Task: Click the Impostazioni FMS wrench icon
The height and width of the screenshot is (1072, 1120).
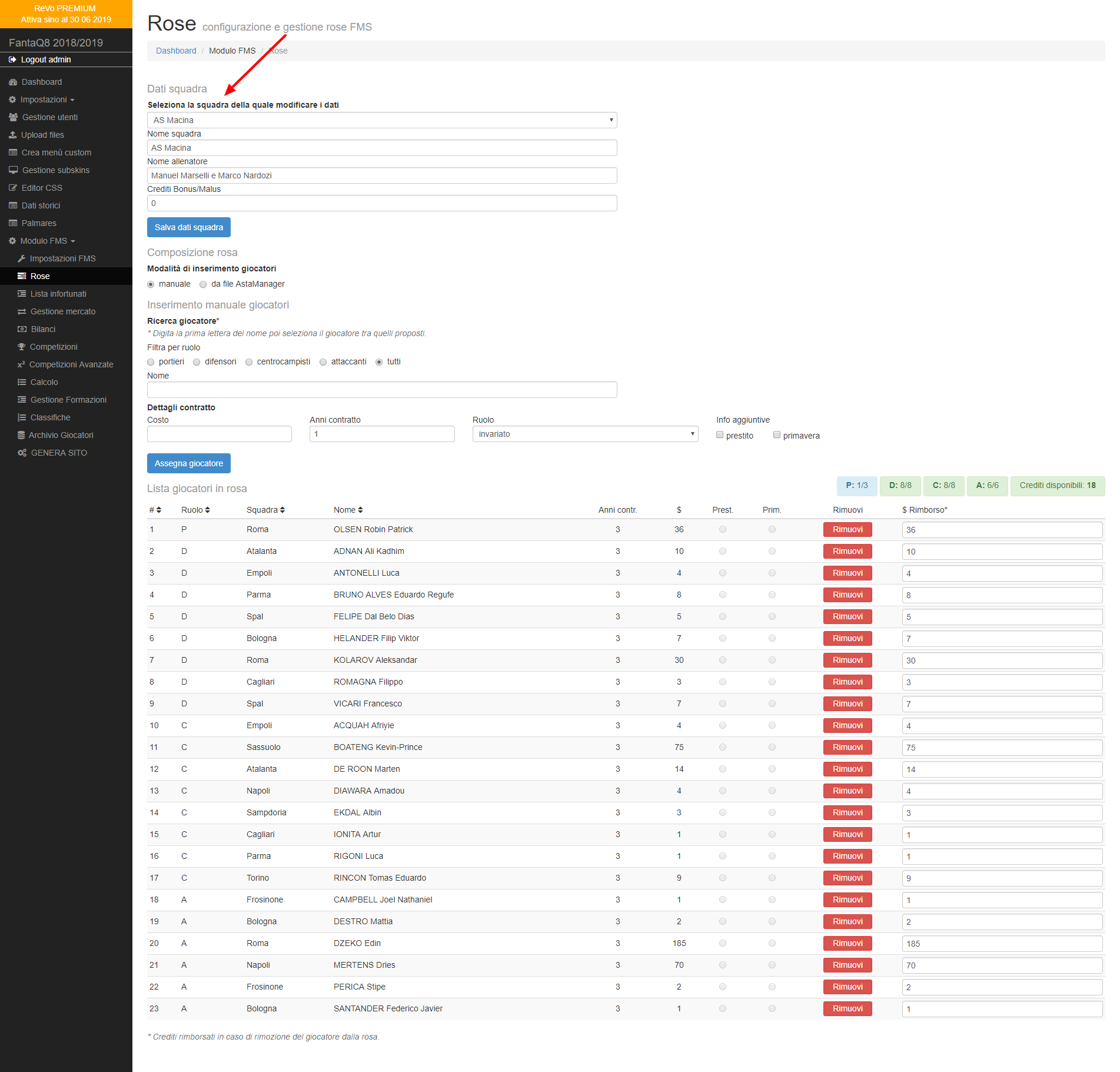Action: point(22,258)
